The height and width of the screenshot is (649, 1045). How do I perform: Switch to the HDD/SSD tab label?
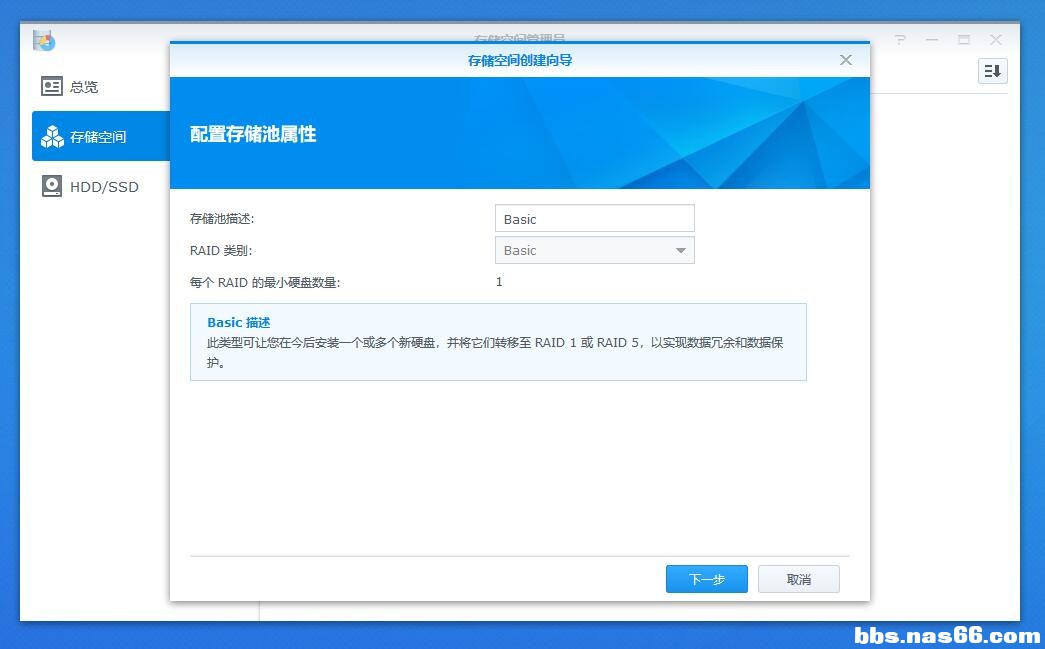click(105, 187)
